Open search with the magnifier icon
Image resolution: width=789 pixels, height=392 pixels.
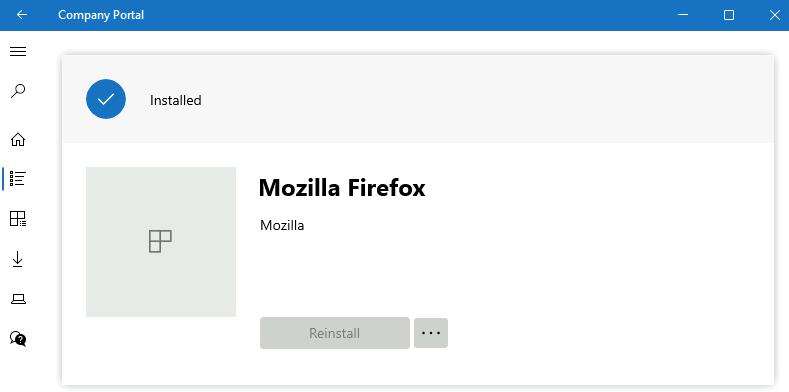[18, 91]
